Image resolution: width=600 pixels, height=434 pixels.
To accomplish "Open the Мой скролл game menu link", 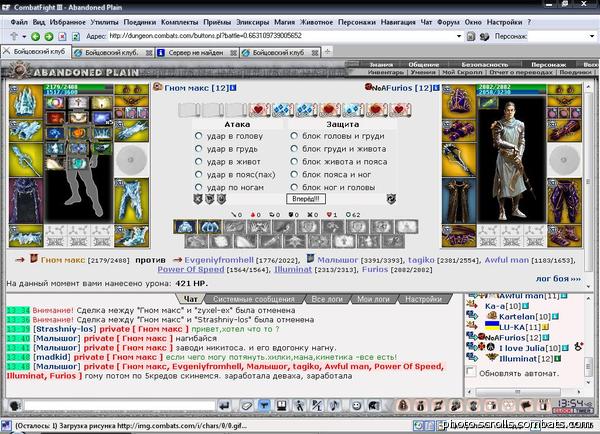I will [x=462, y=72].
